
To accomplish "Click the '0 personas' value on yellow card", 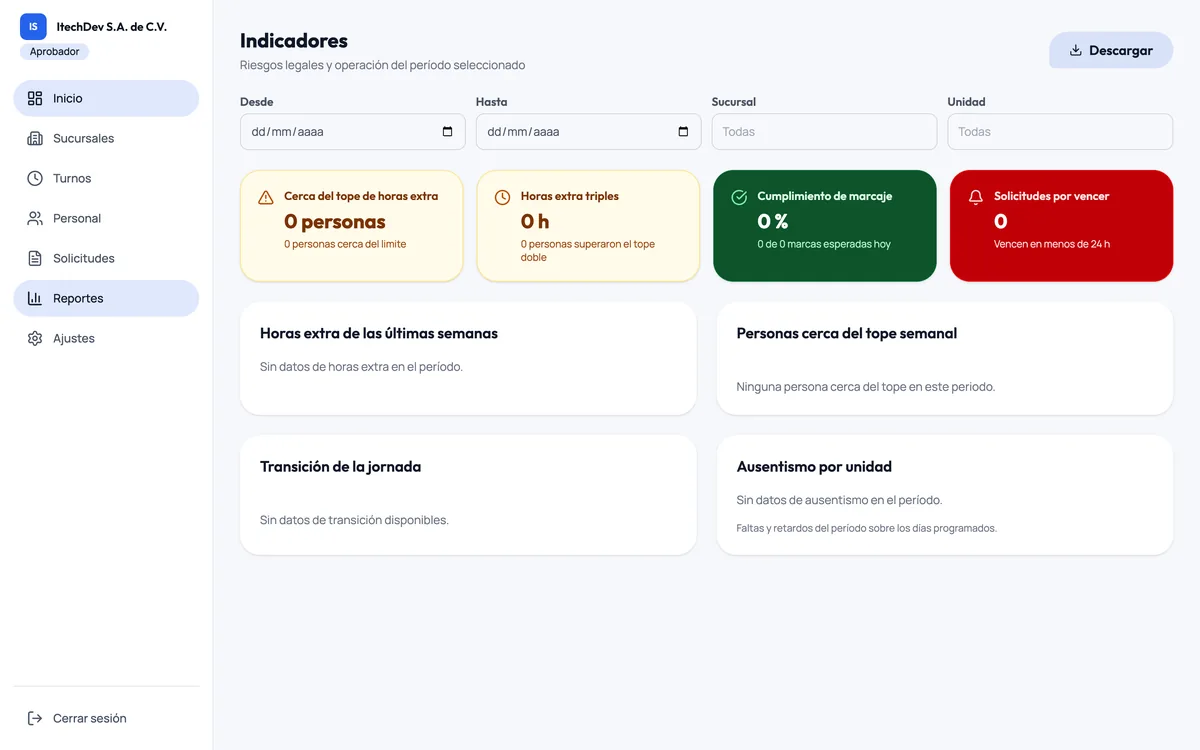I will click(x=335, y=221).
